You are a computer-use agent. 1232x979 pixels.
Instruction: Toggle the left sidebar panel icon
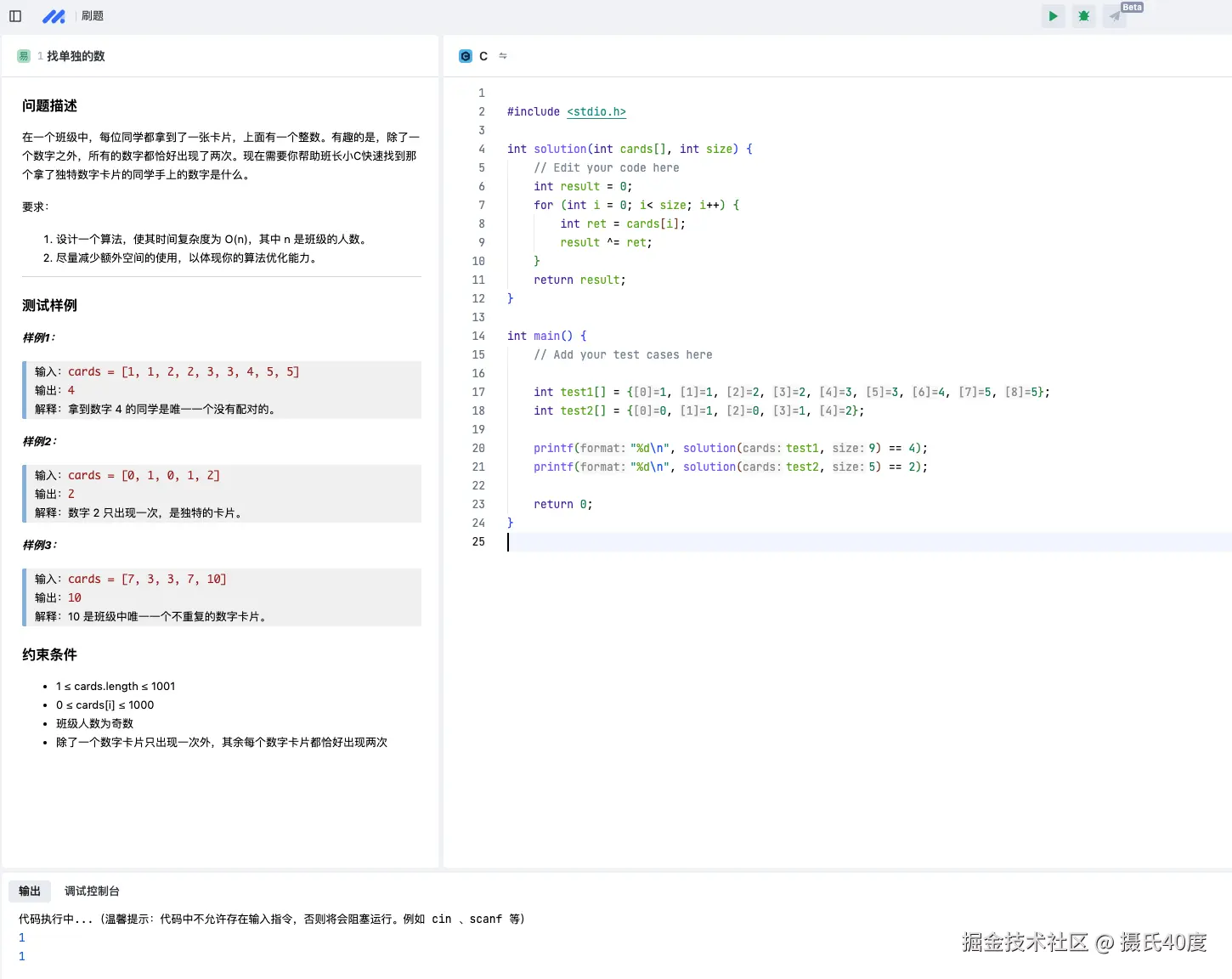click(x=15, y=16)
